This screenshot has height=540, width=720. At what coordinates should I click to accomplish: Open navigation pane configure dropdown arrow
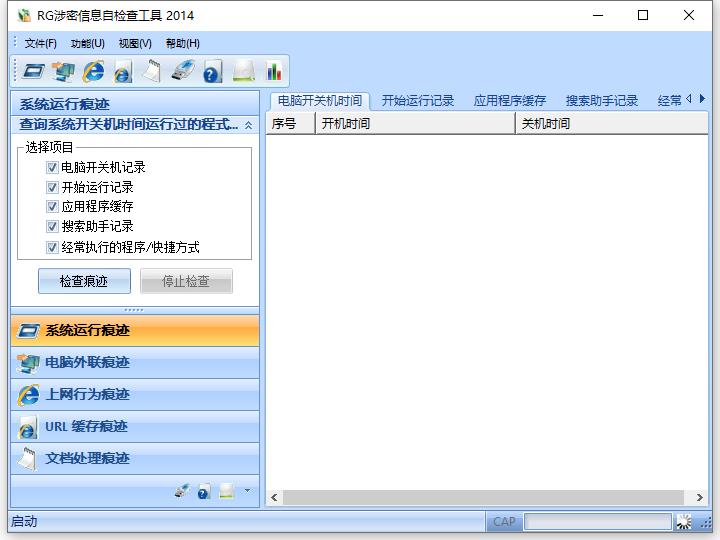(247, 491)
